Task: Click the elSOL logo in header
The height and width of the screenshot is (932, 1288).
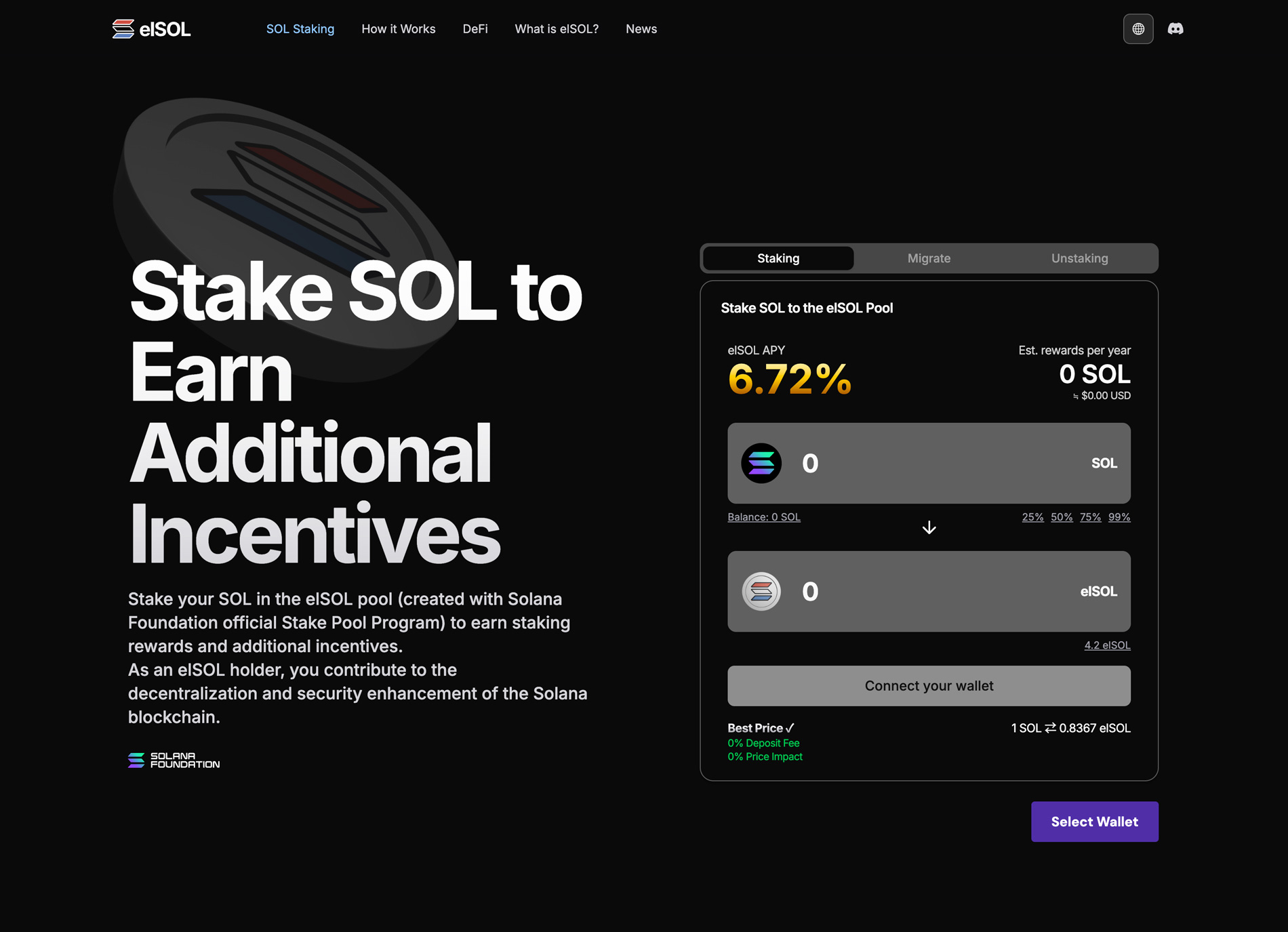Action: click(x=151, y=29)
